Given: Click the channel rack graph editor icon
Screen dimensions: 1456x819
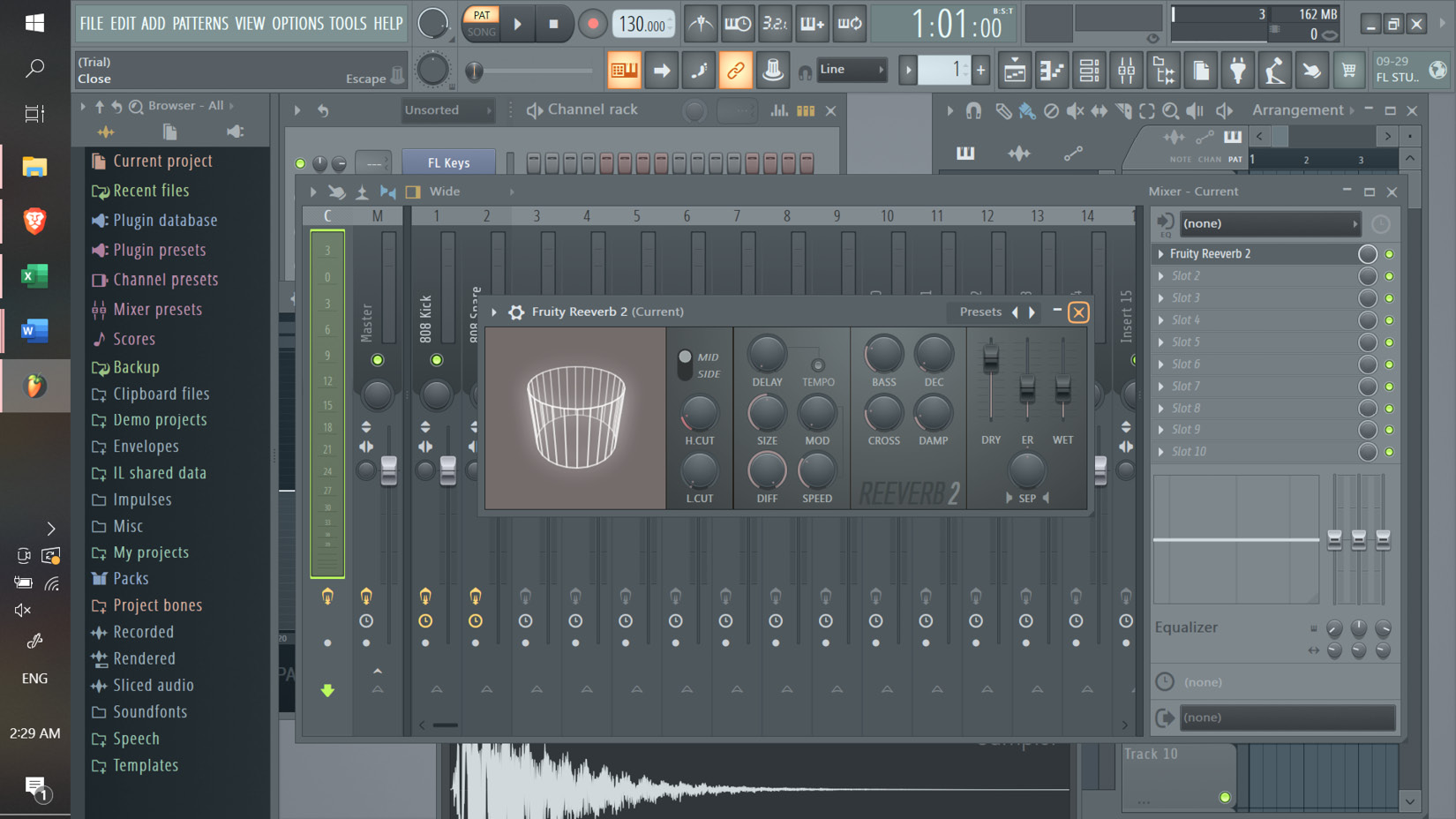Looking at the screenshot, I should (x=779, y=110).
